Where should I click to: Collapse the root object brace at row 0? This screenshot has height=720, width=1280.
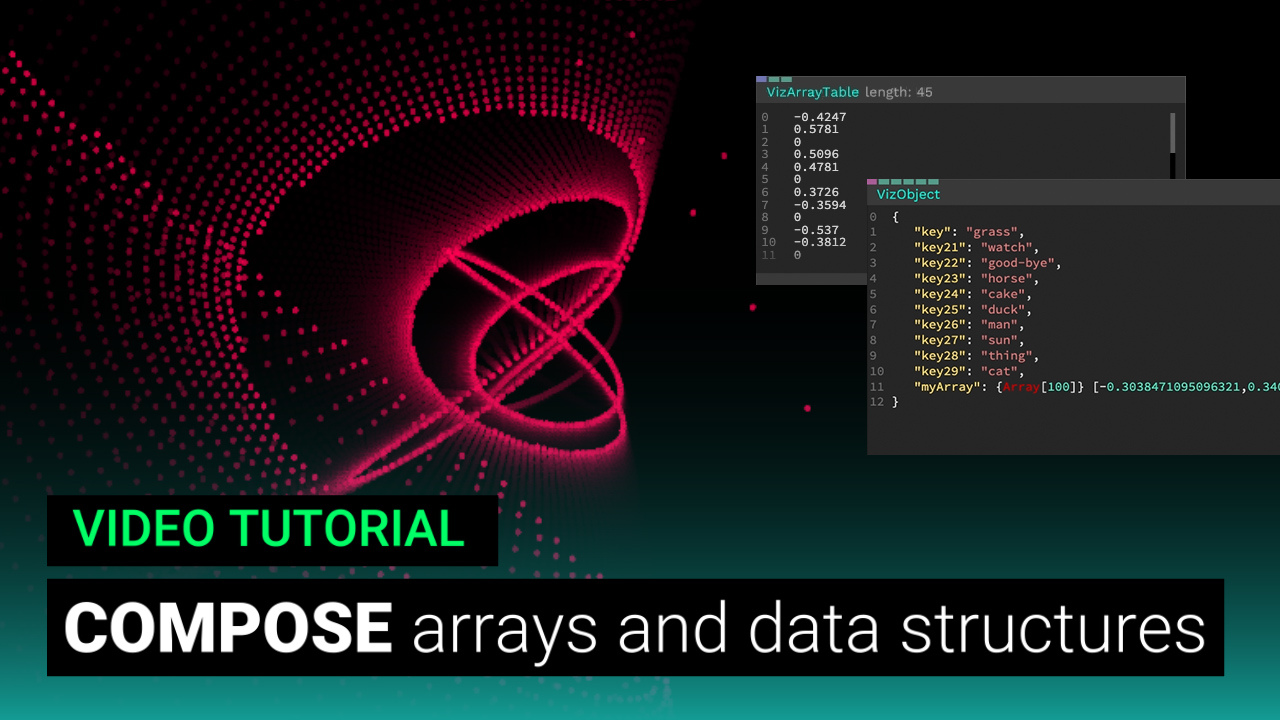tap(896, 216)
